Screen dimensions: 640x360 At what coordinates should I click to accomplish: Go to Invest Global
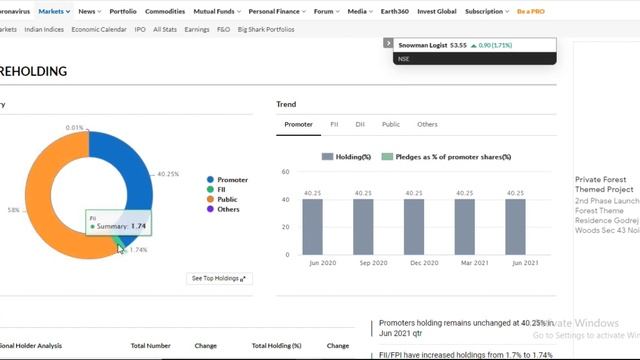[x=437, y=11]
